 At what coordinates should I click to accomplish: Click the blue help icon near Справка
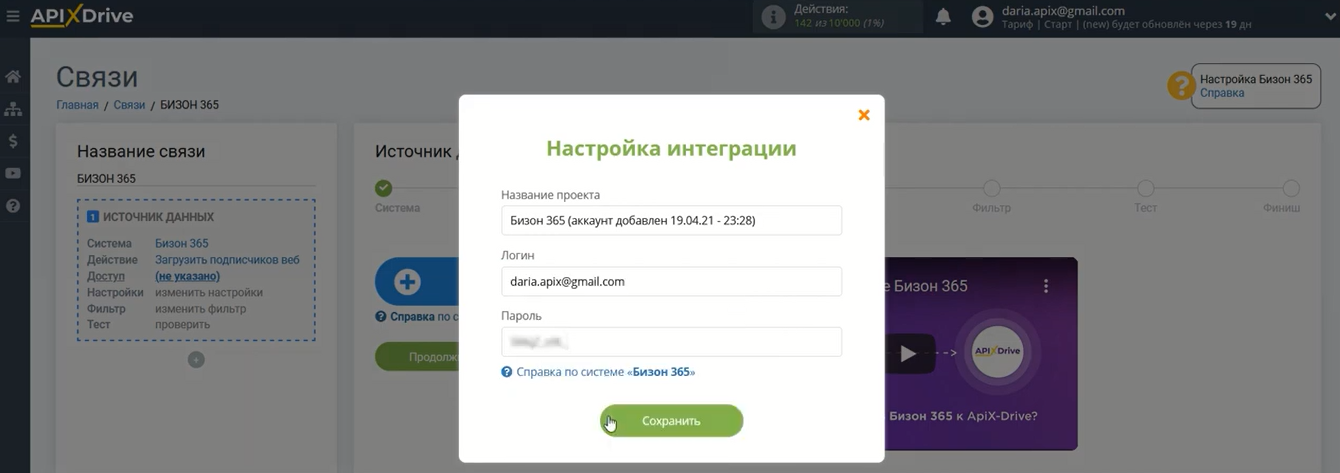[x=381, y=317]
